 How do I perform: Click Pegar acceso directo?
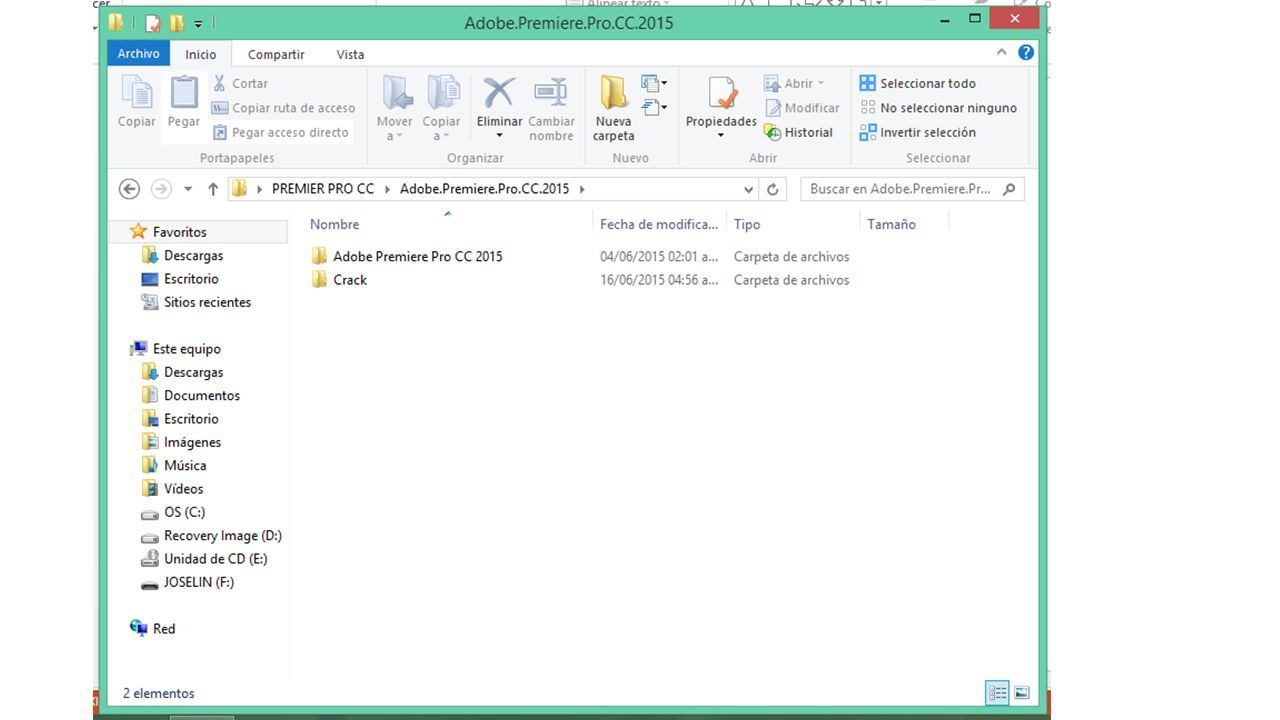(280, 132)
